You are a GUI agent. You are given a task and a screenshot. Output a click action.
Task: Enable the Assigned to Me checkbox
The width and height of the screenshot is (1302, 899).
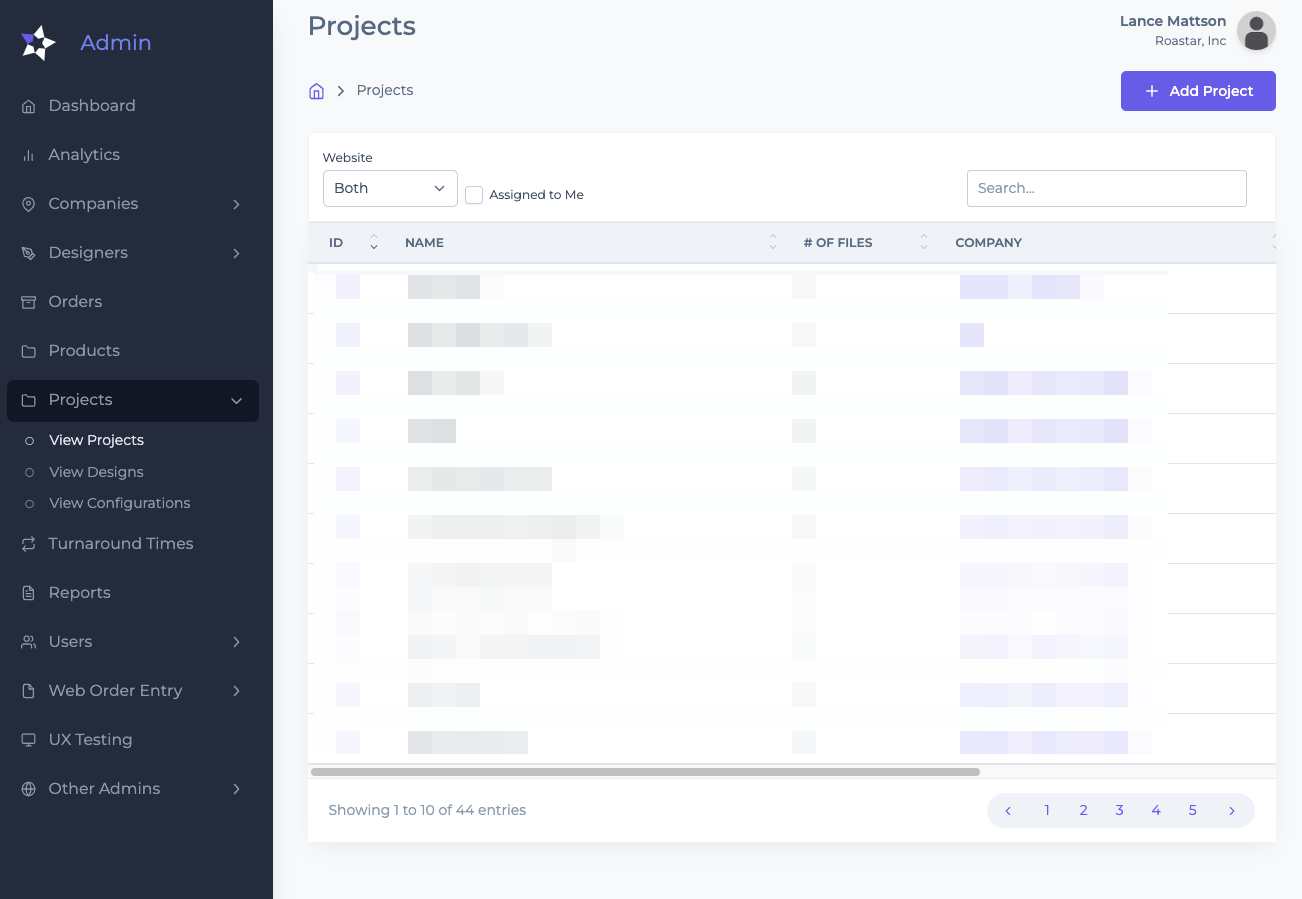click(x=474, y=195)
